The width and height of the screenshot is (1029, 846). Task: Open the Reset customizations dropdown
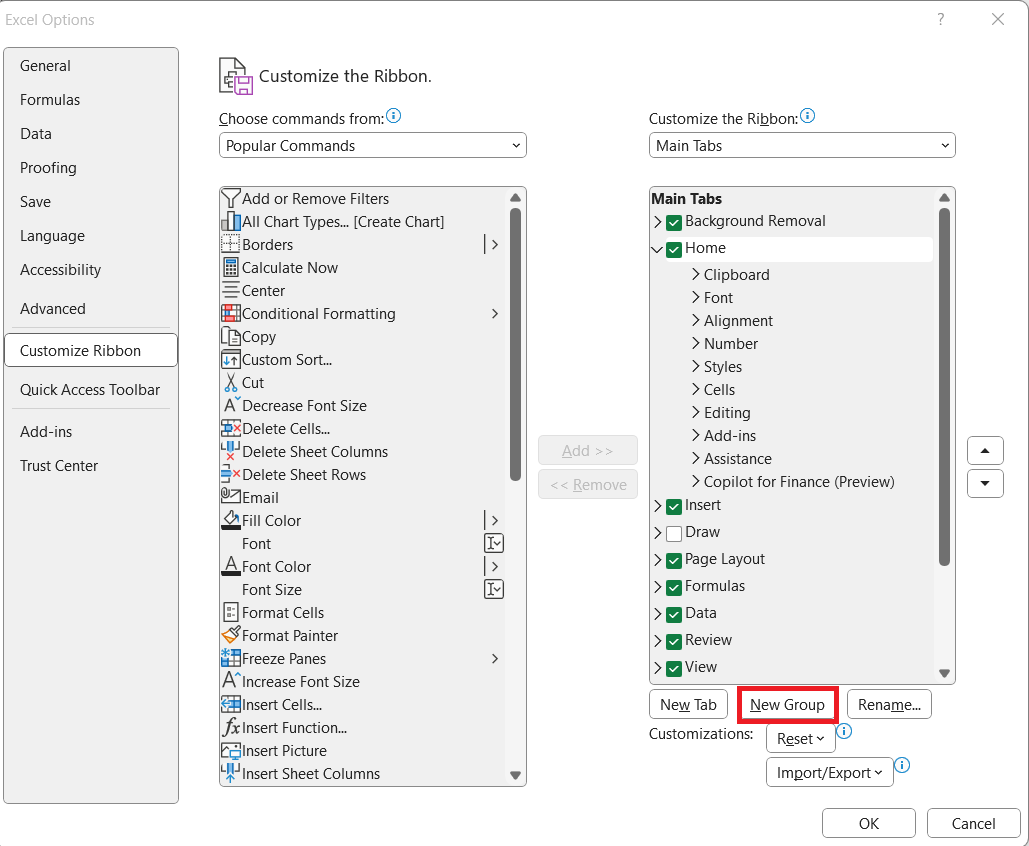[801, 738]
